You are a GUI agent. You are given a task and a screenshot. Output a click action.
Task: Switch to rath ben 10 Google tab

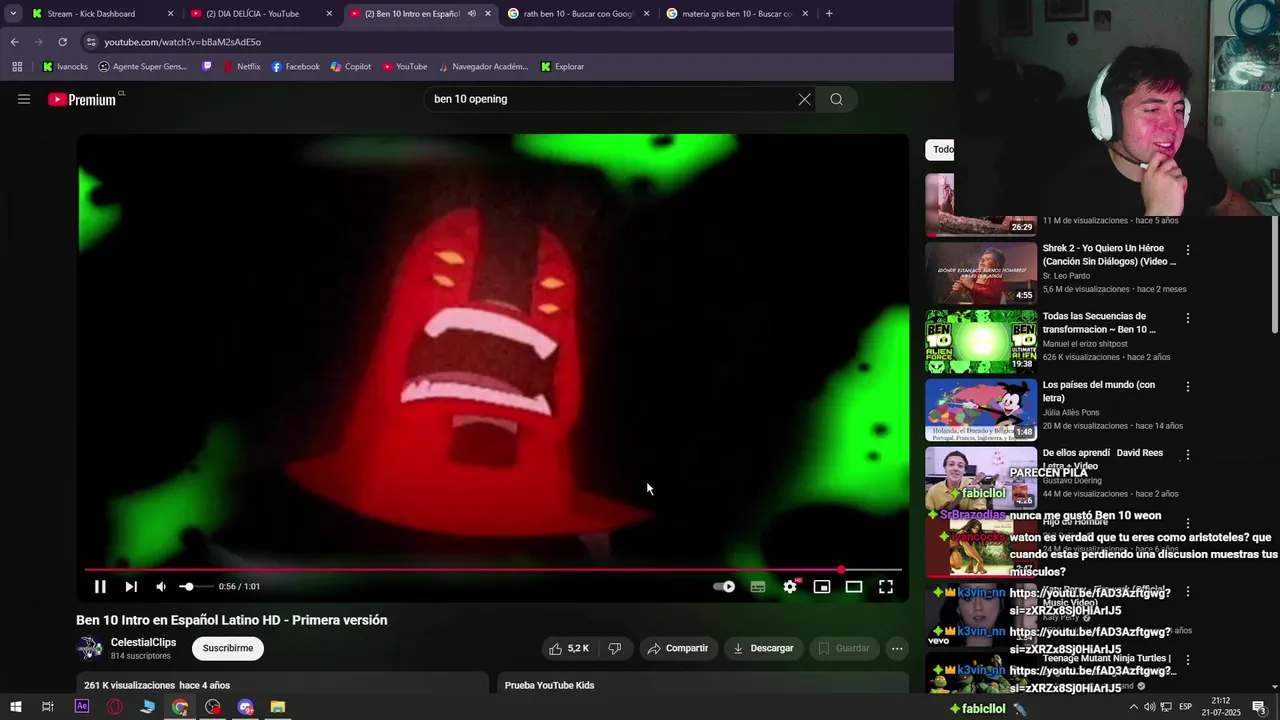click(579, 14)
